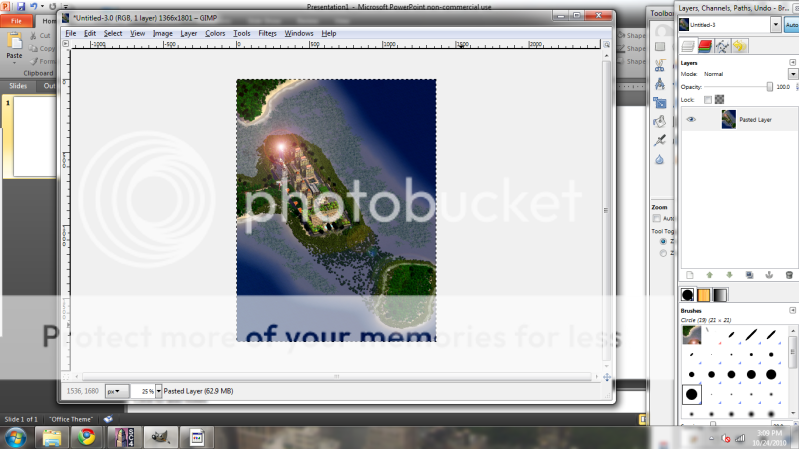
Task: Select the Bucket Fill tool
Action: pyautogui.click(x=660, y=121)
